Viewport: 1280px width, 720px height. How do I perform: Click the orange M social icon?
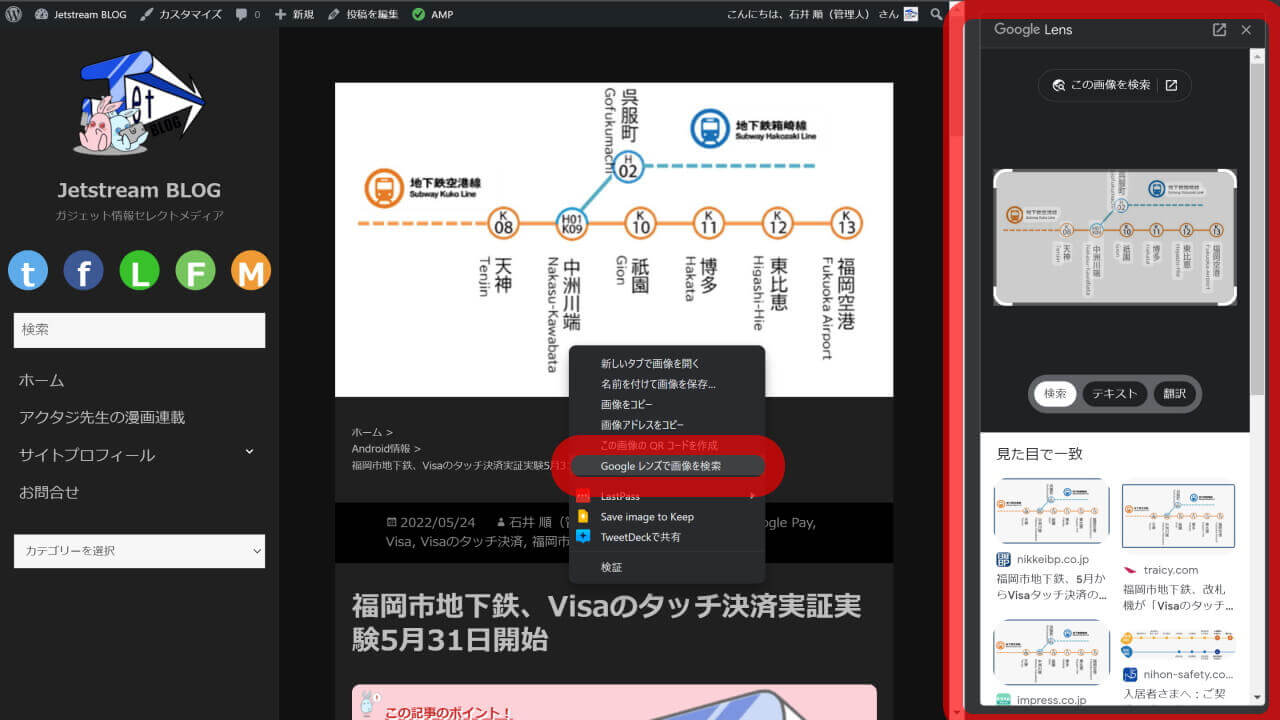click(x=251, y=270)
